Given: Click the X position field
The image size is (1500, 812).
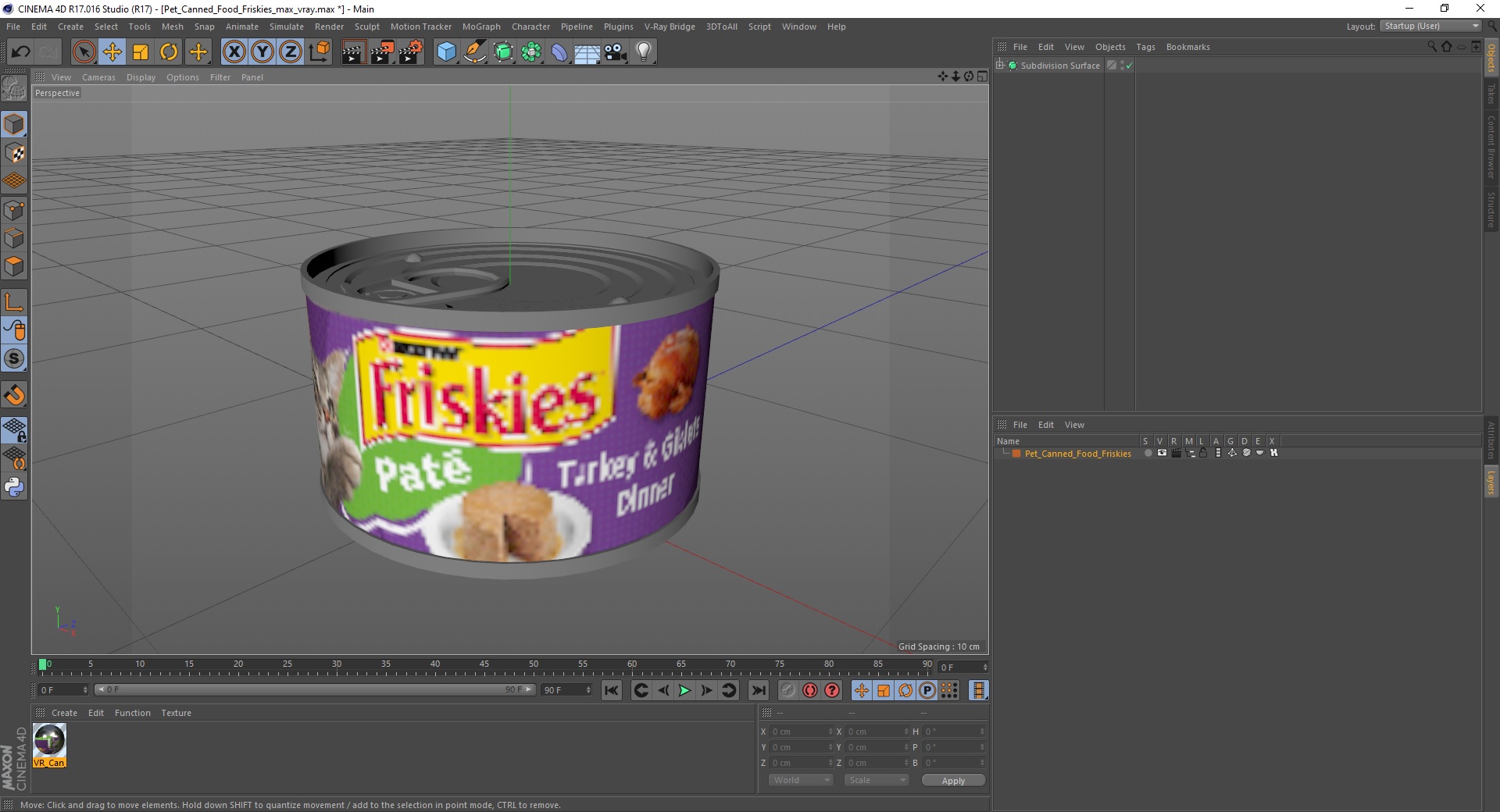Looking at the screenshot, I should [801, 732].
